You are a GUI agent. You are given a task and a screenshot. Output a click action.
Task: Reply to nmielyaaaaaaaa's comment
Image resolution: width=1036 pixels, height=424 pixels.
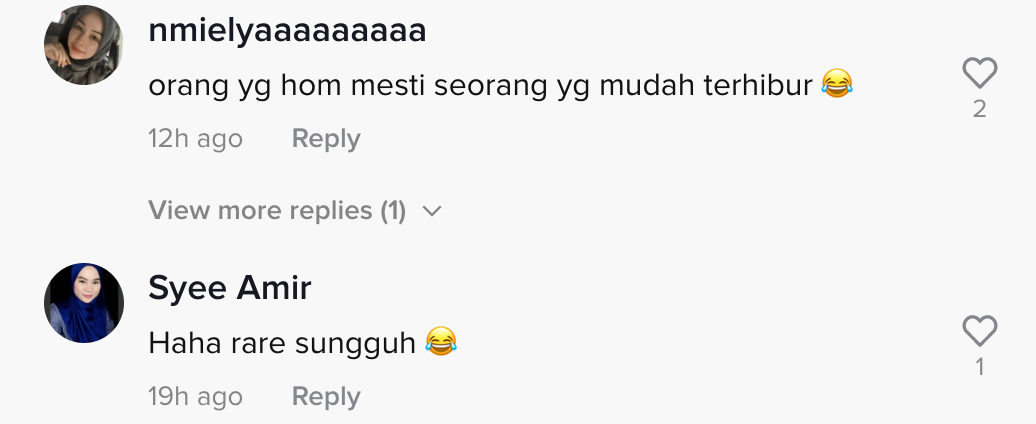(325, 139)
